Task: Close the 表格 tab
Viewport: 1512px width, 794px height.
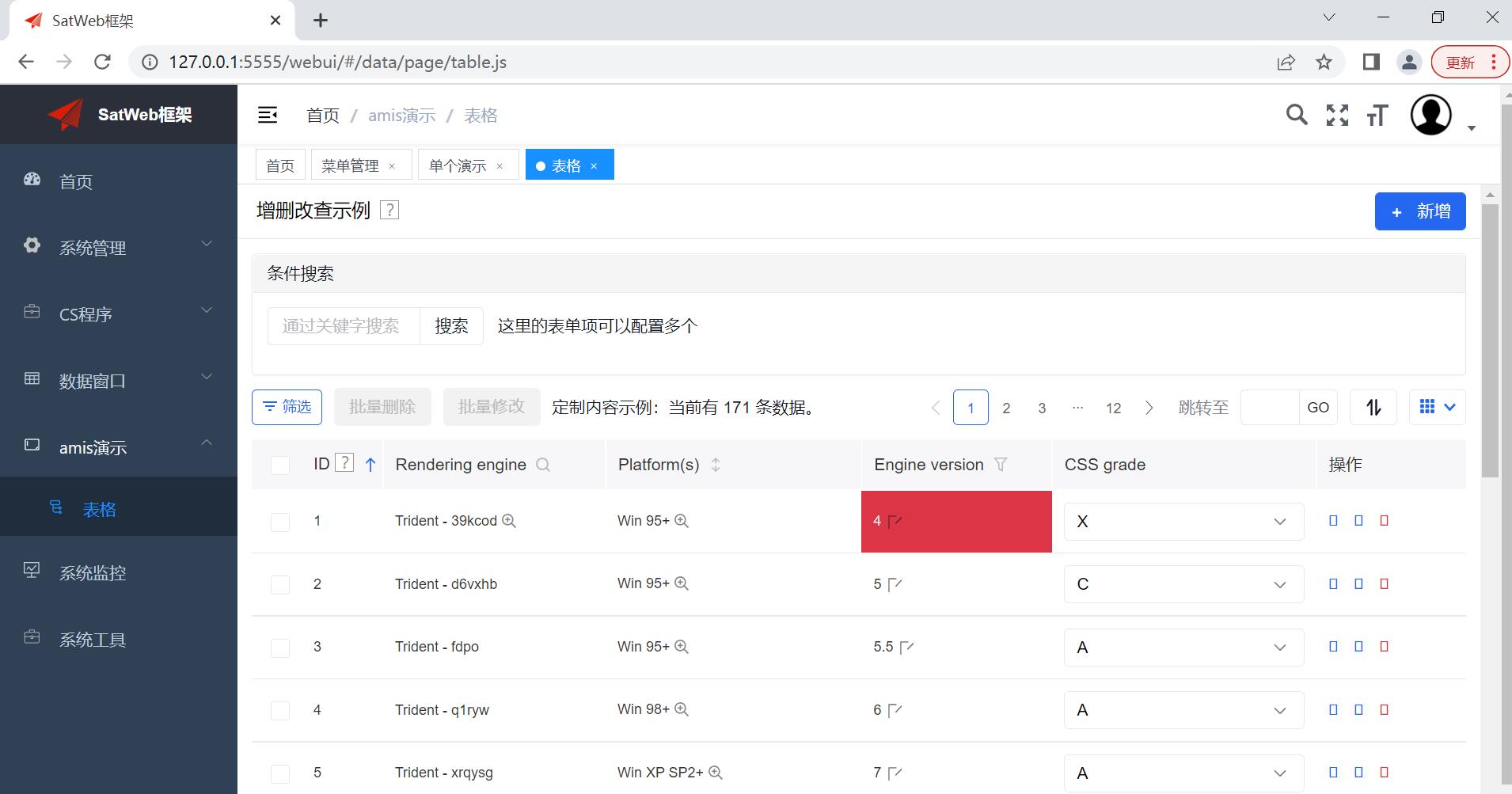Action: tap(594, 166)
